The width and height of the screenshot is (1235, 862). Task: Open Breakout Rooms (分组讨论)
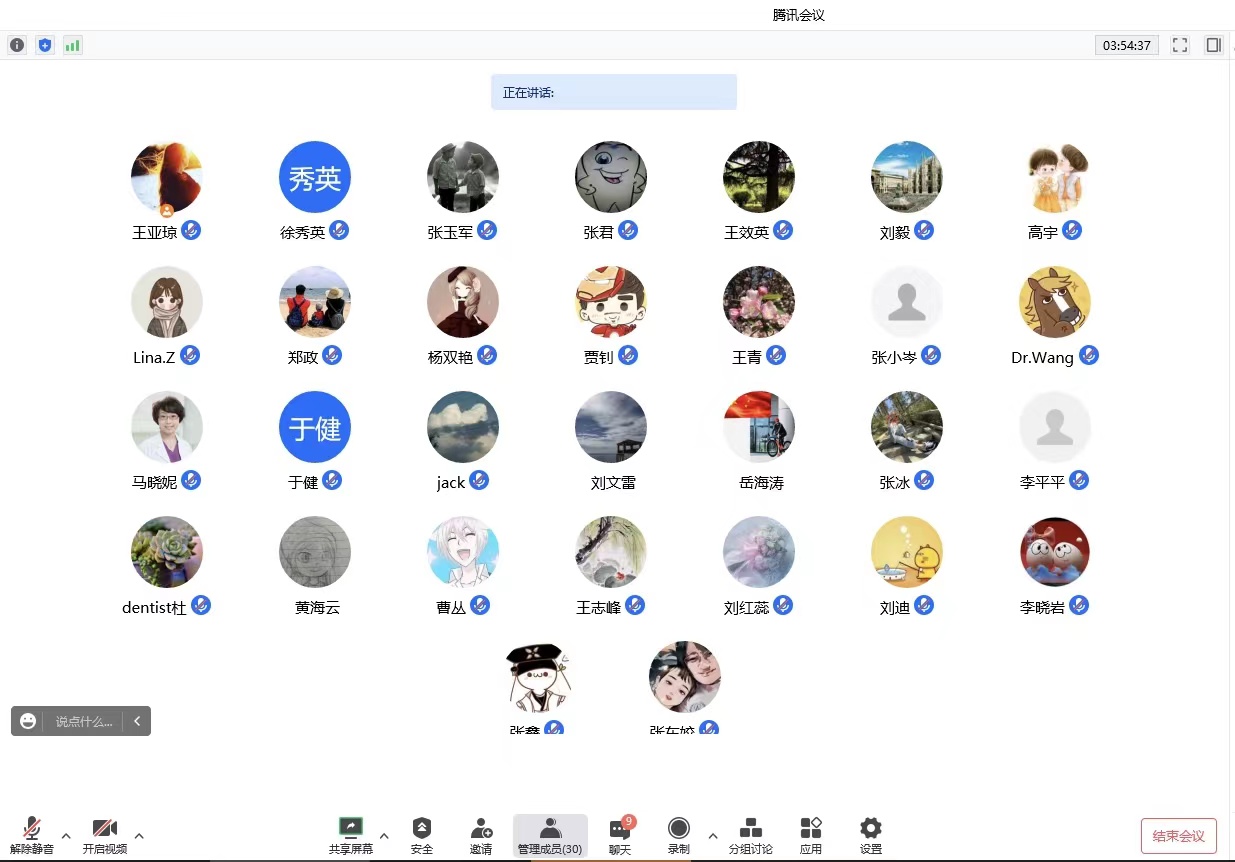750,835
